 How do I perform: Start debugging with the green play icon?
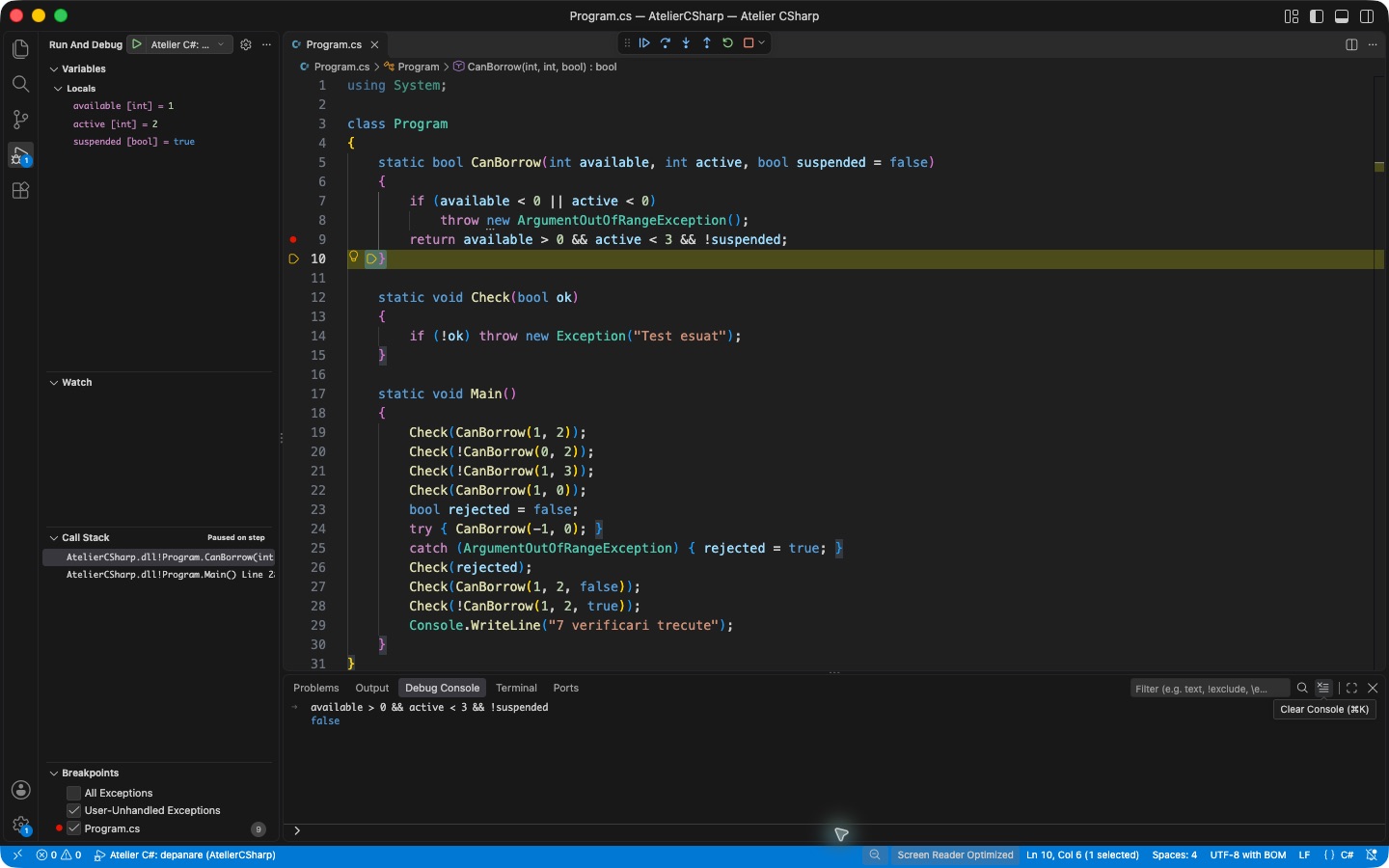[x=137, y=44]
